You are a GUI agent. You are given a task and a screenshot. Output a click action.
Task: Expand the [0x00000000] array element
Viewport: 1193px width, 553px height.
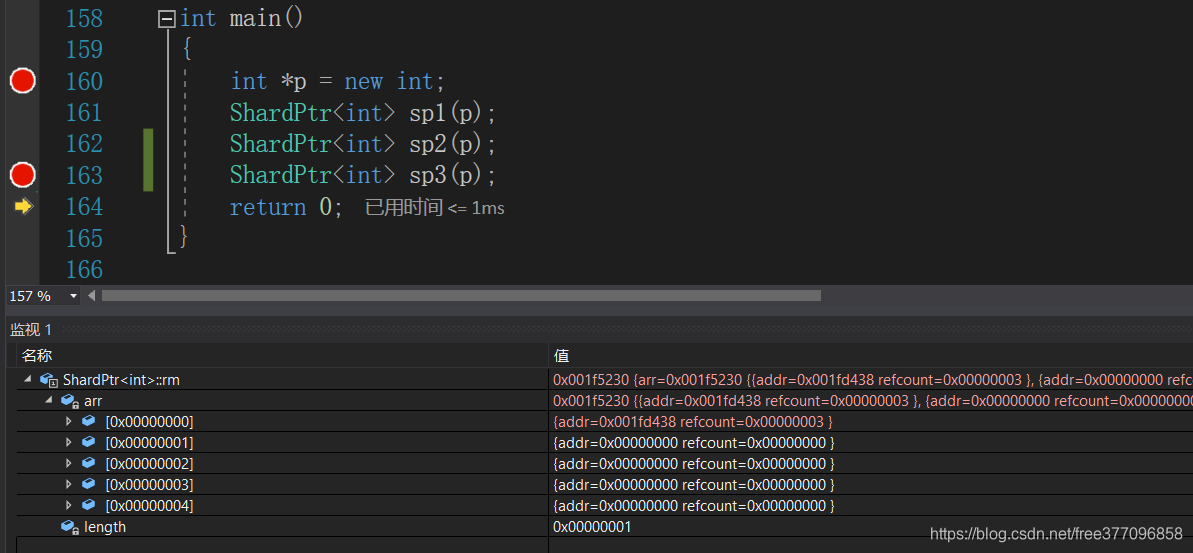[69, 421]
